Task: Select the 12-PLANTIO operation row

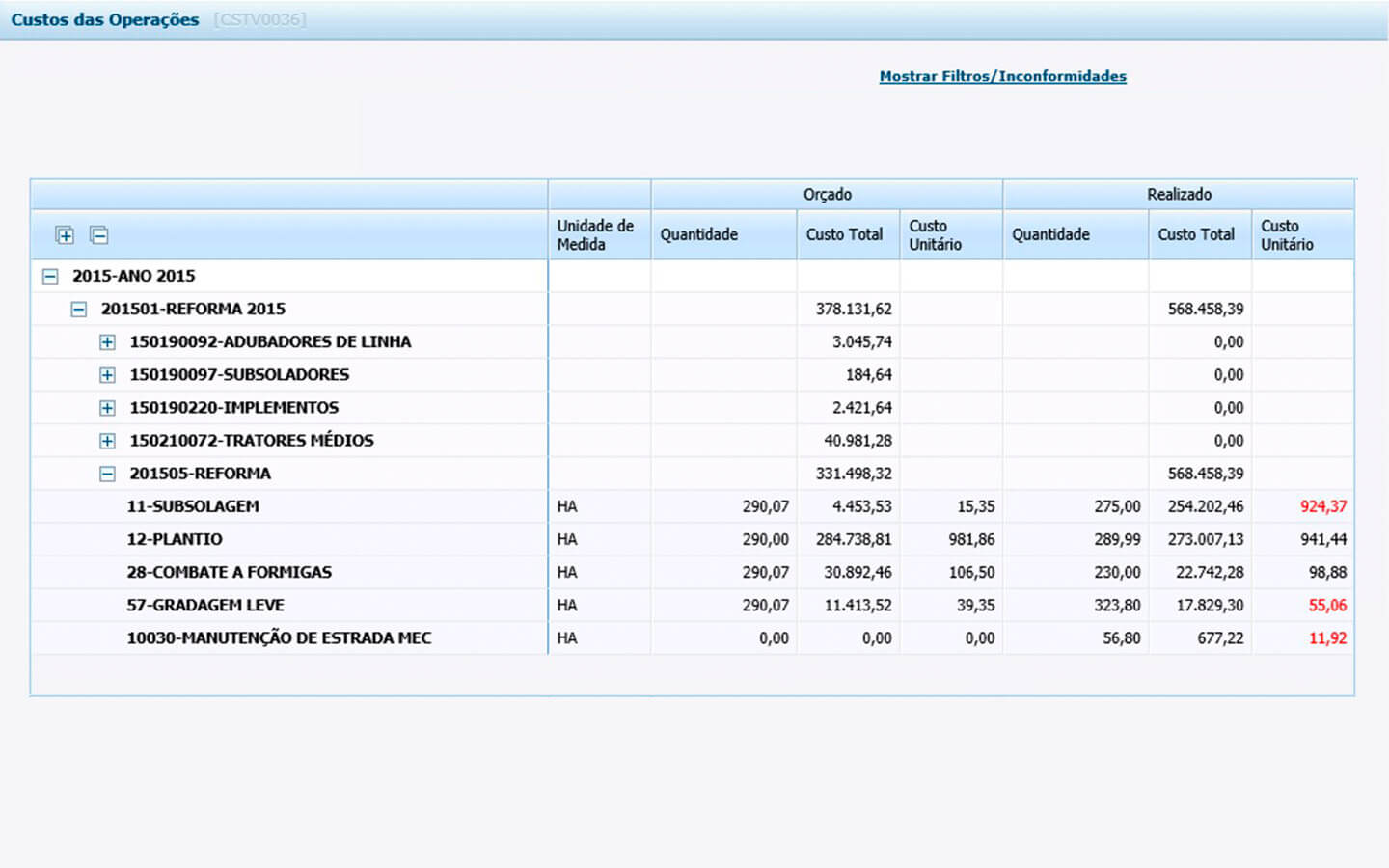Action: (175, 539)
